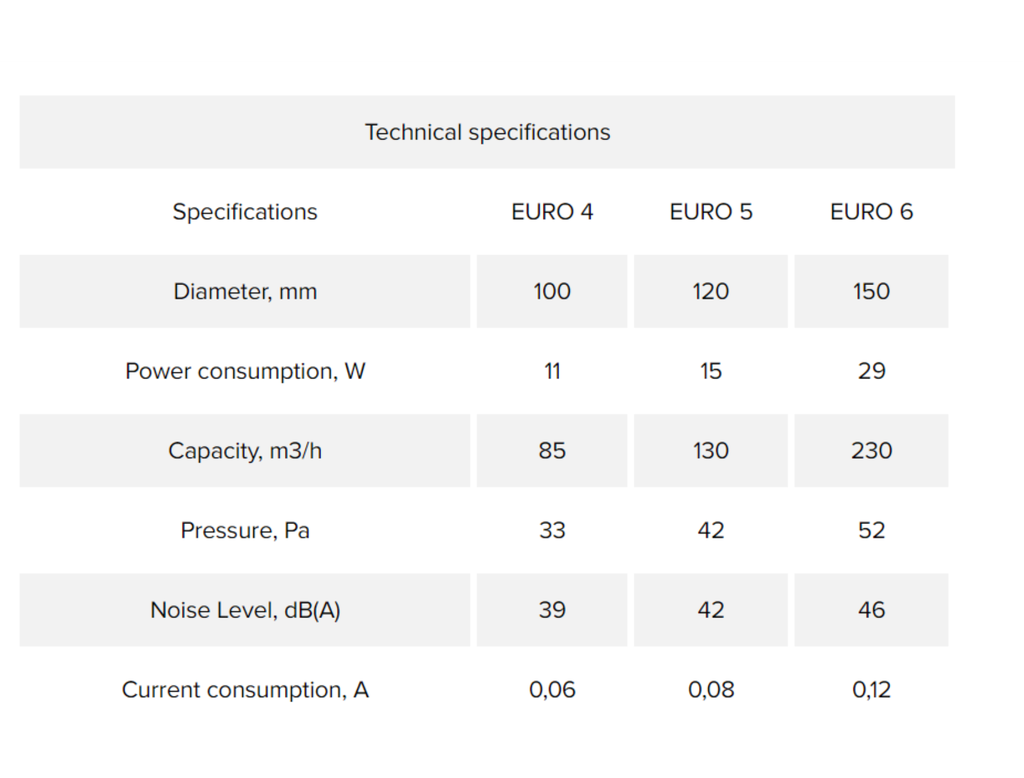
Task: Click the Technical specifications header
Action: (487, 132)
